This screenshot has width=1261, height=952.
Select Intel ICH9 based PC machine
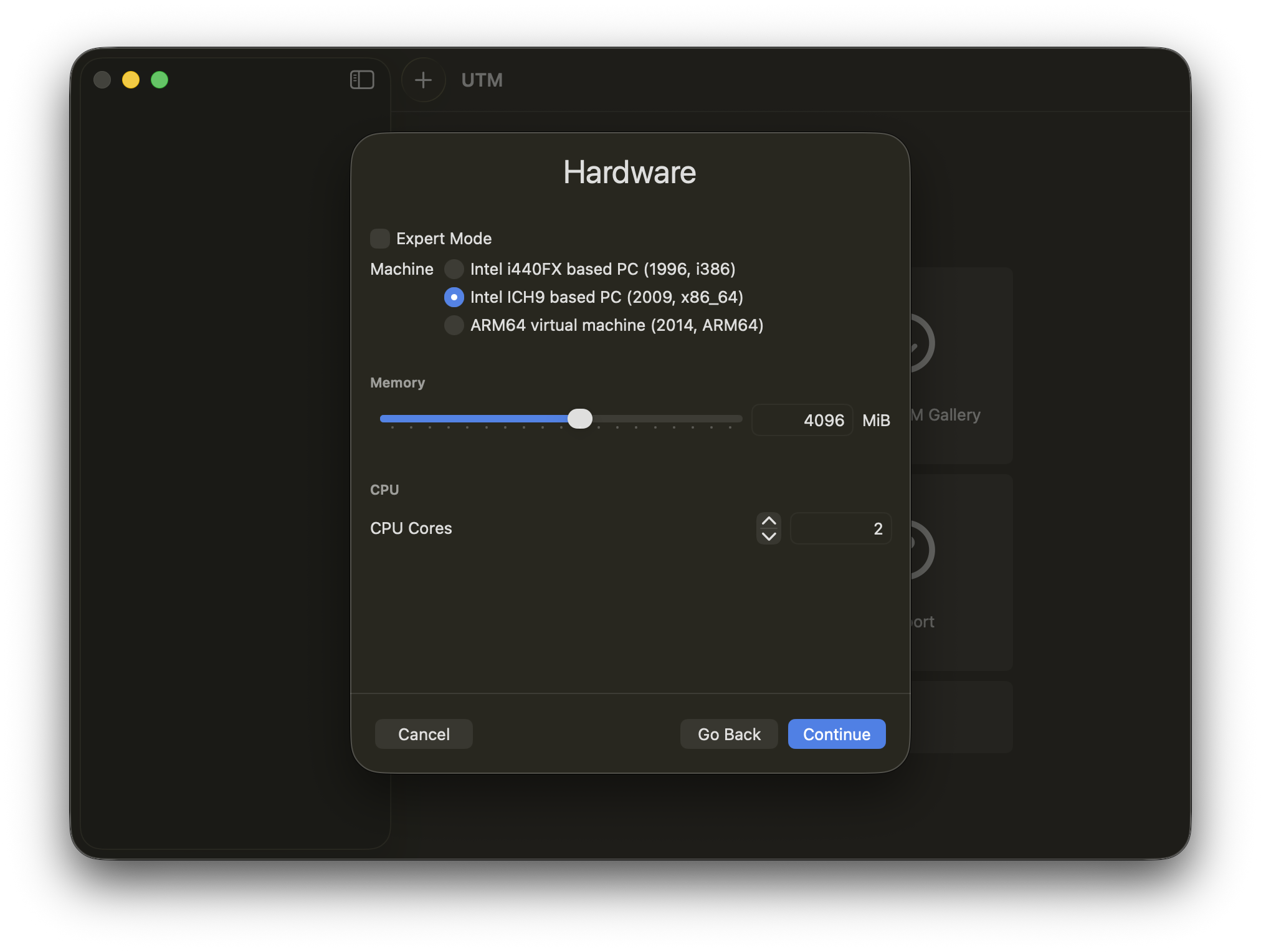click(454, 297)
